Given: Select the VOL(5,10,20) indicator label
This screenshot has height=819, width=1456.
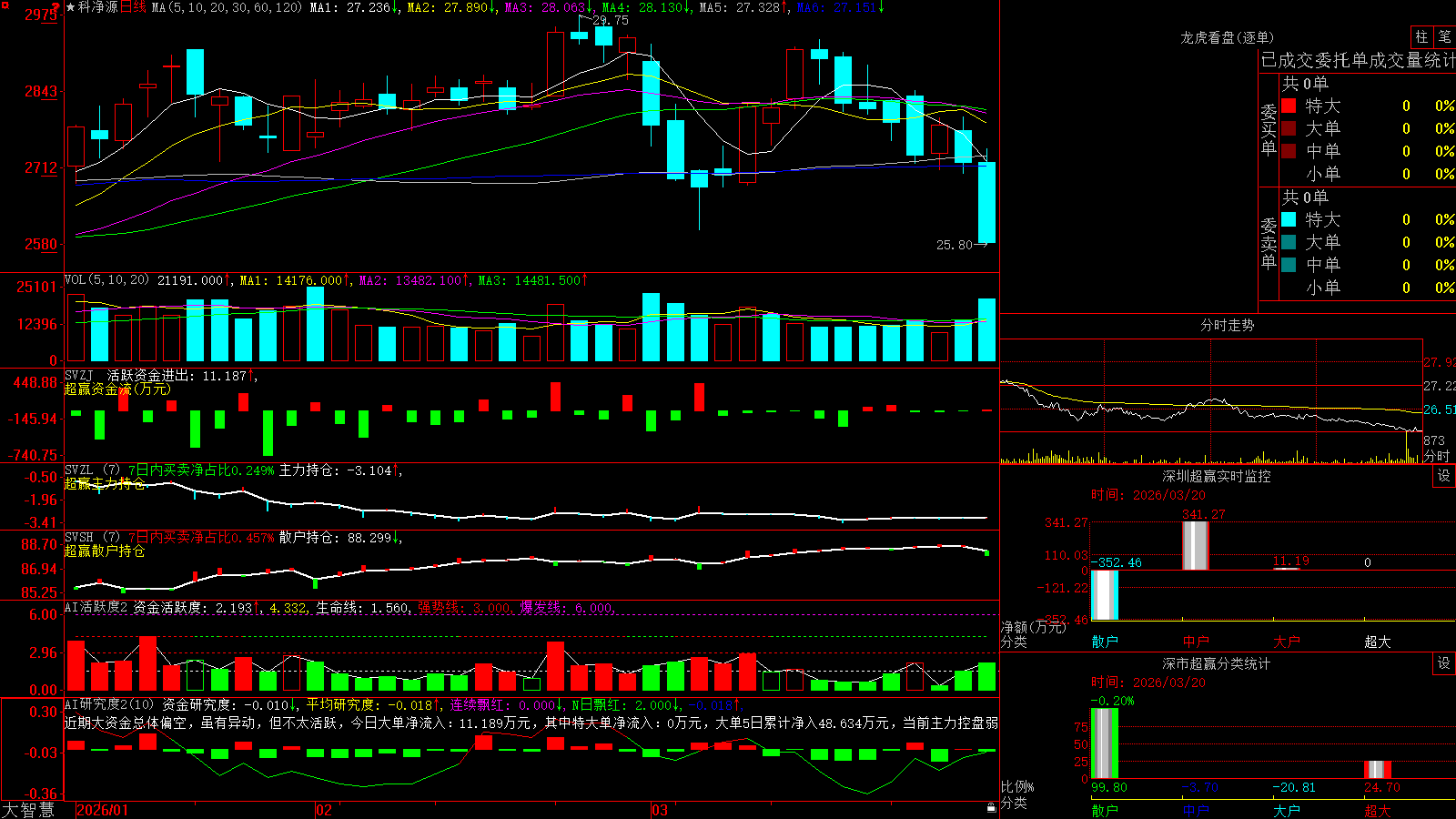Looking at the screenshot, I should pyautogui.click(x=106, y=280).
